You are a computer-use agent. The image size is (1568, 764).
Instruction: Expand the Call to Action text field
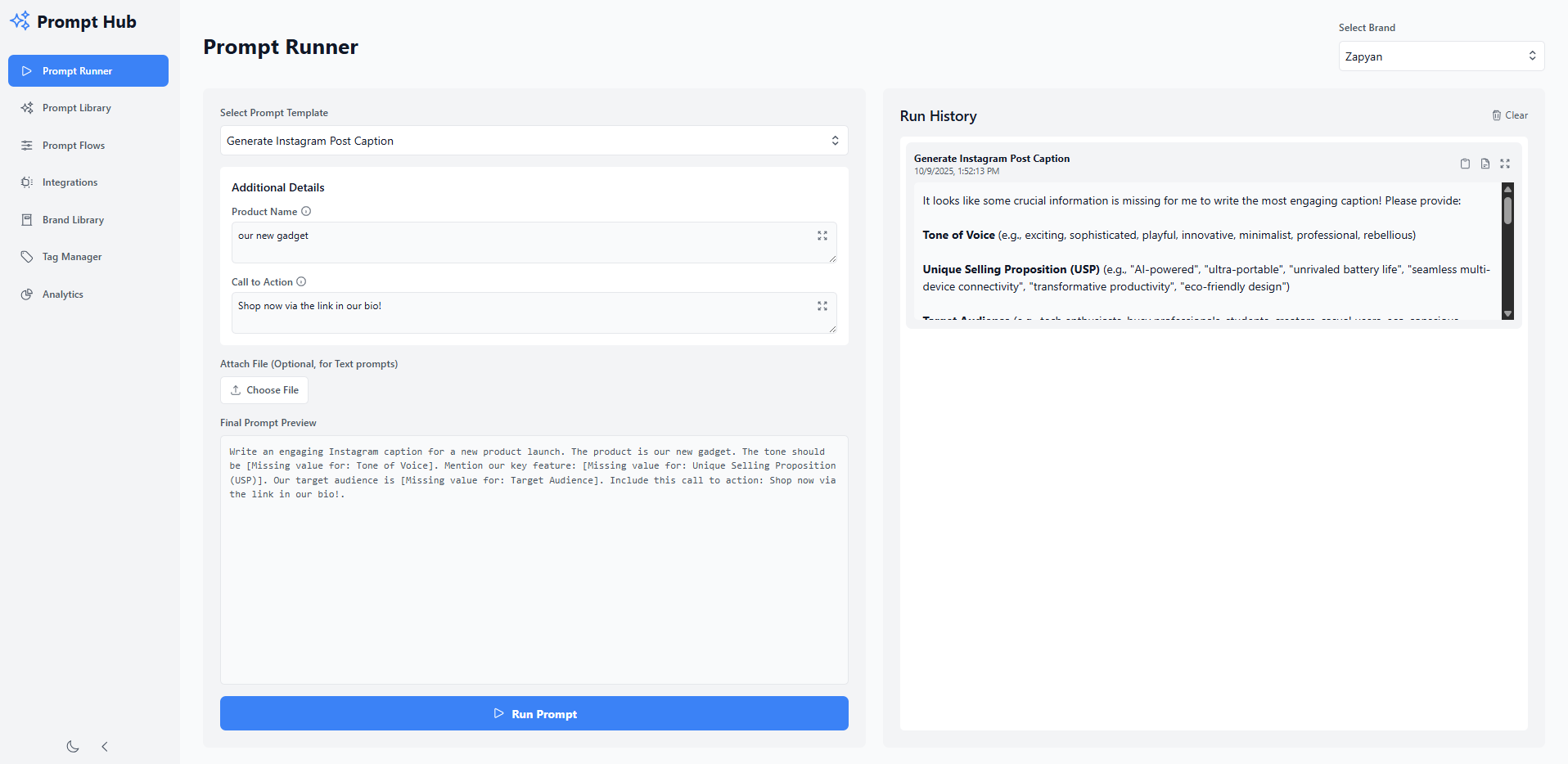click(822, 306)
